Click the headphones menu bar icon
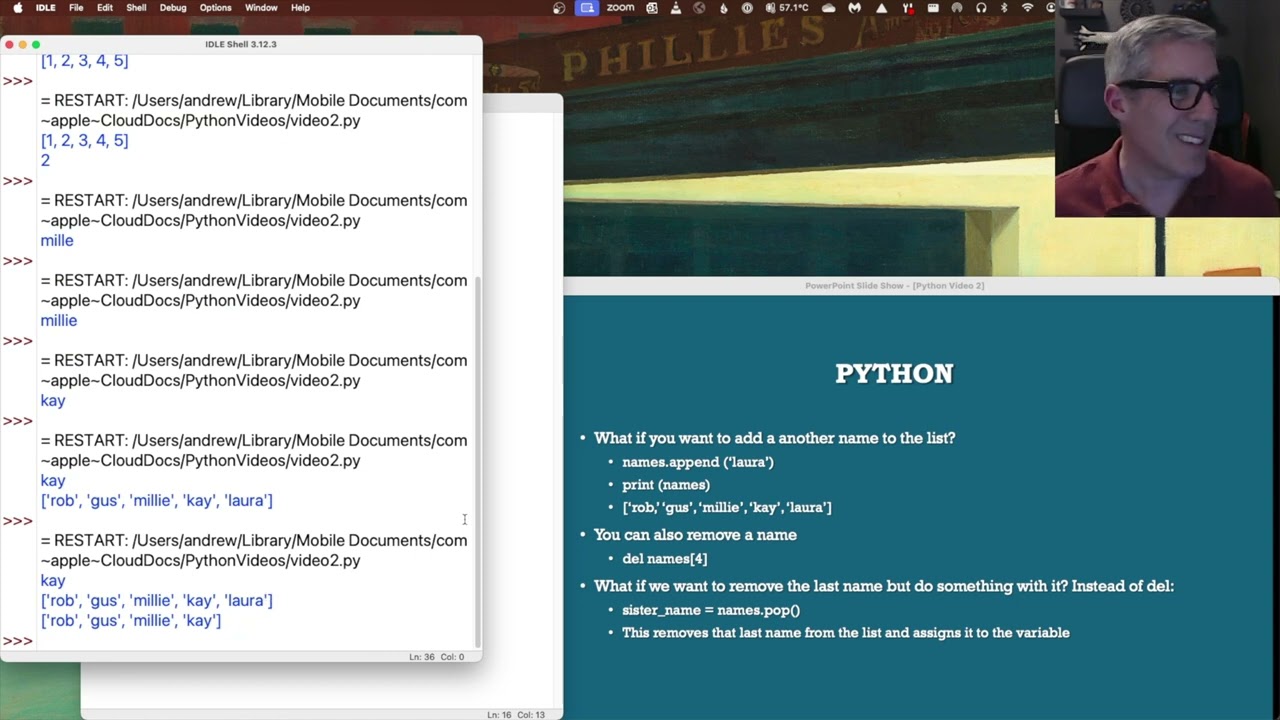1280x720 pixels. (980, 7)
